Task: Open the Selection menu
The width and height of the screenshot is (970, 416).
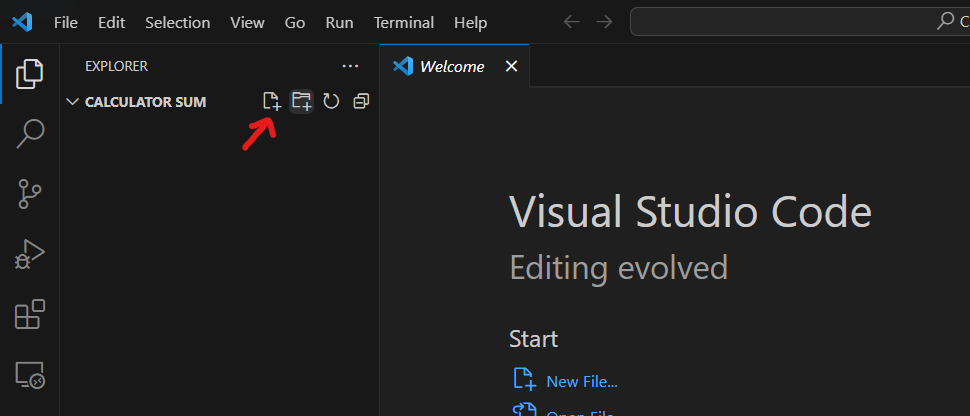Action: click(x=178, y=22)
